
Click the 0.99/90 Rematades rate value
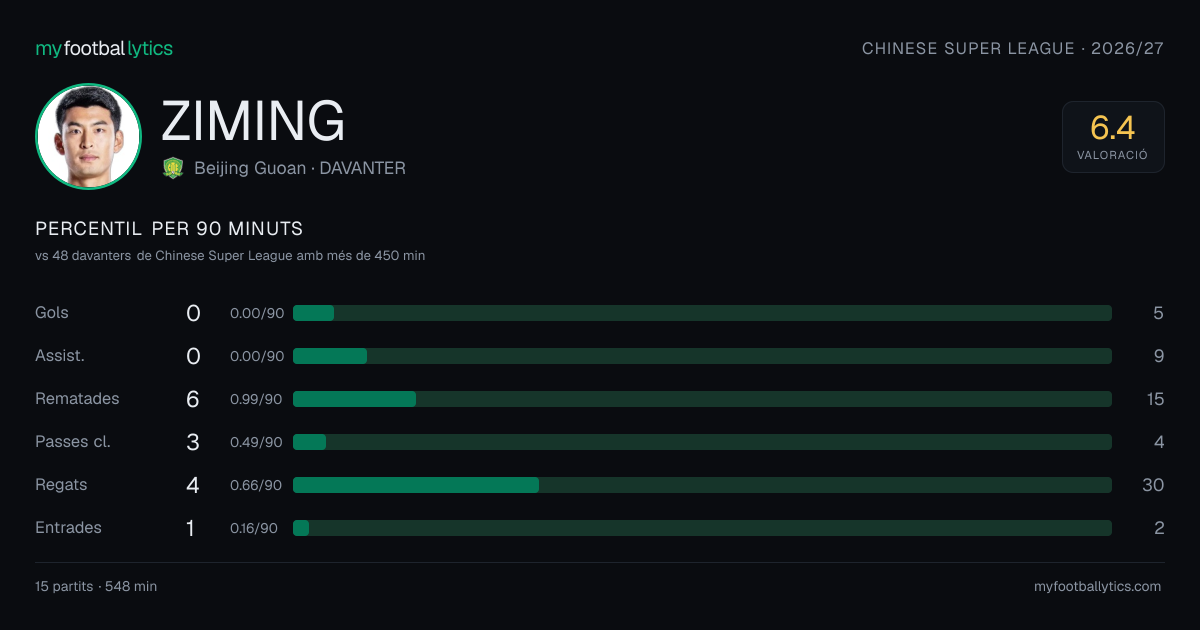(x=256, y=399)
